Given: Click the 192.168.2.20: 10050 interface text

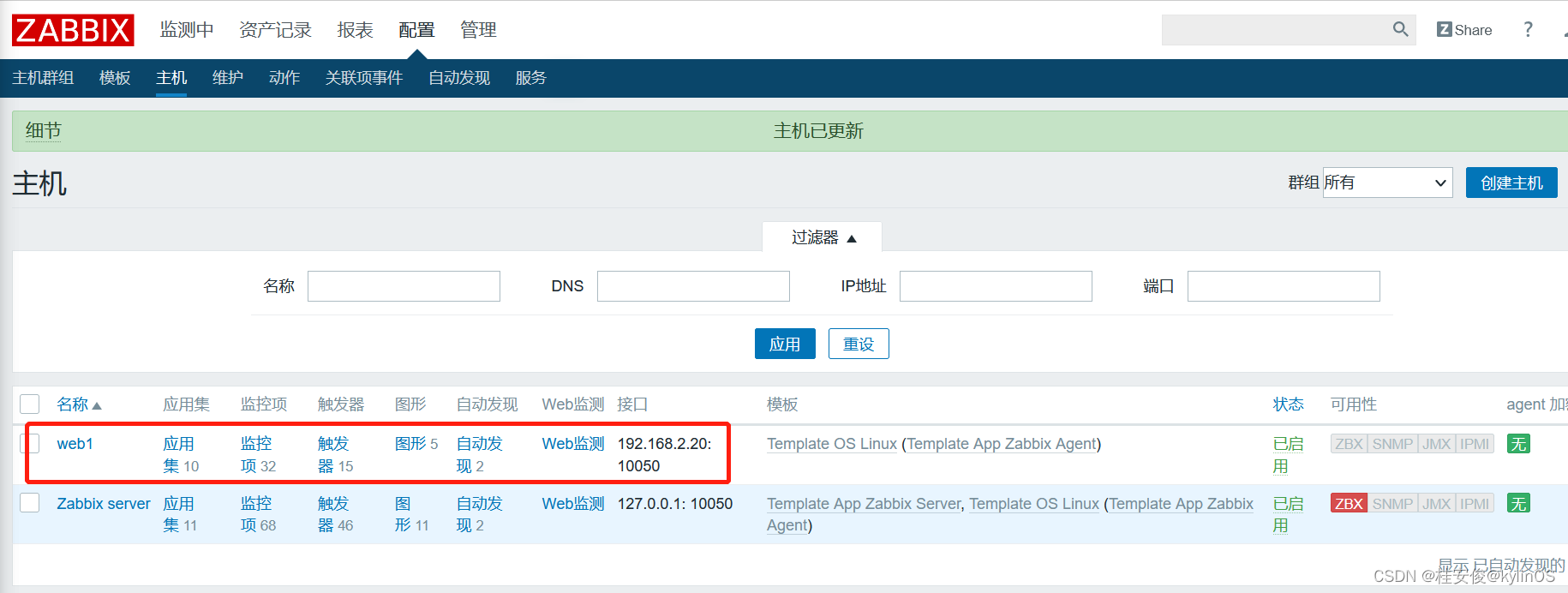Looking at the screenshot, I should pyautogui.click(x=665, y=455).
